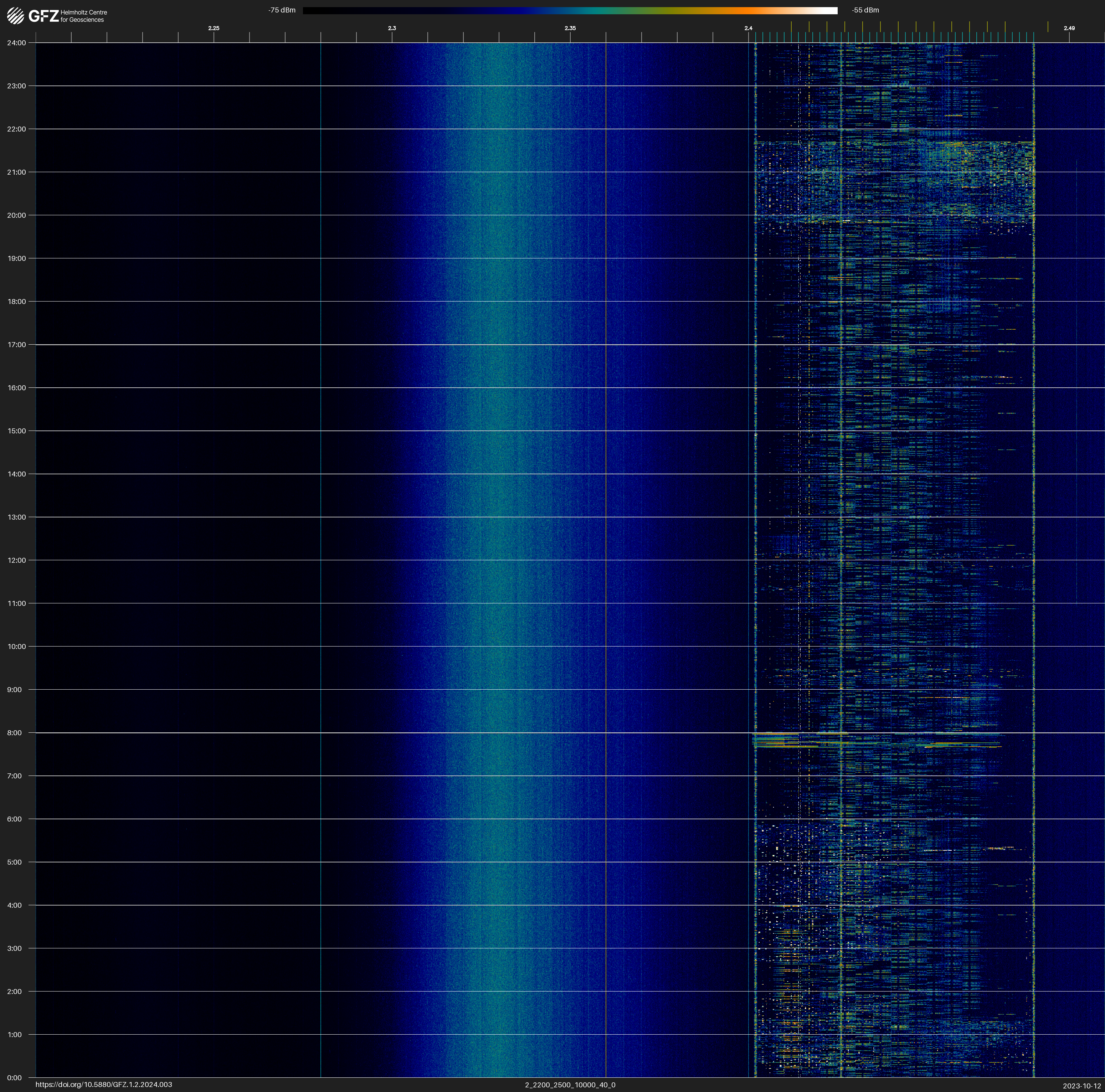Click the GFZ striped globe logo
The height and width of the screenshot is (1092, 1105).
pos(15,16)
